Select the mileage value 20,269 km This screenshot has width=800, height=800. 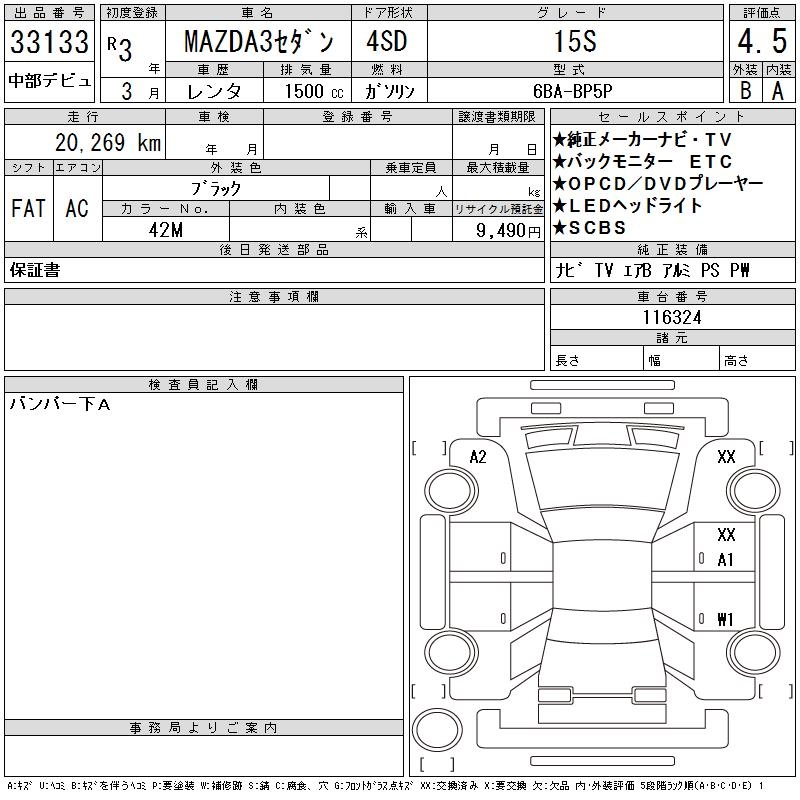point(108,142)
